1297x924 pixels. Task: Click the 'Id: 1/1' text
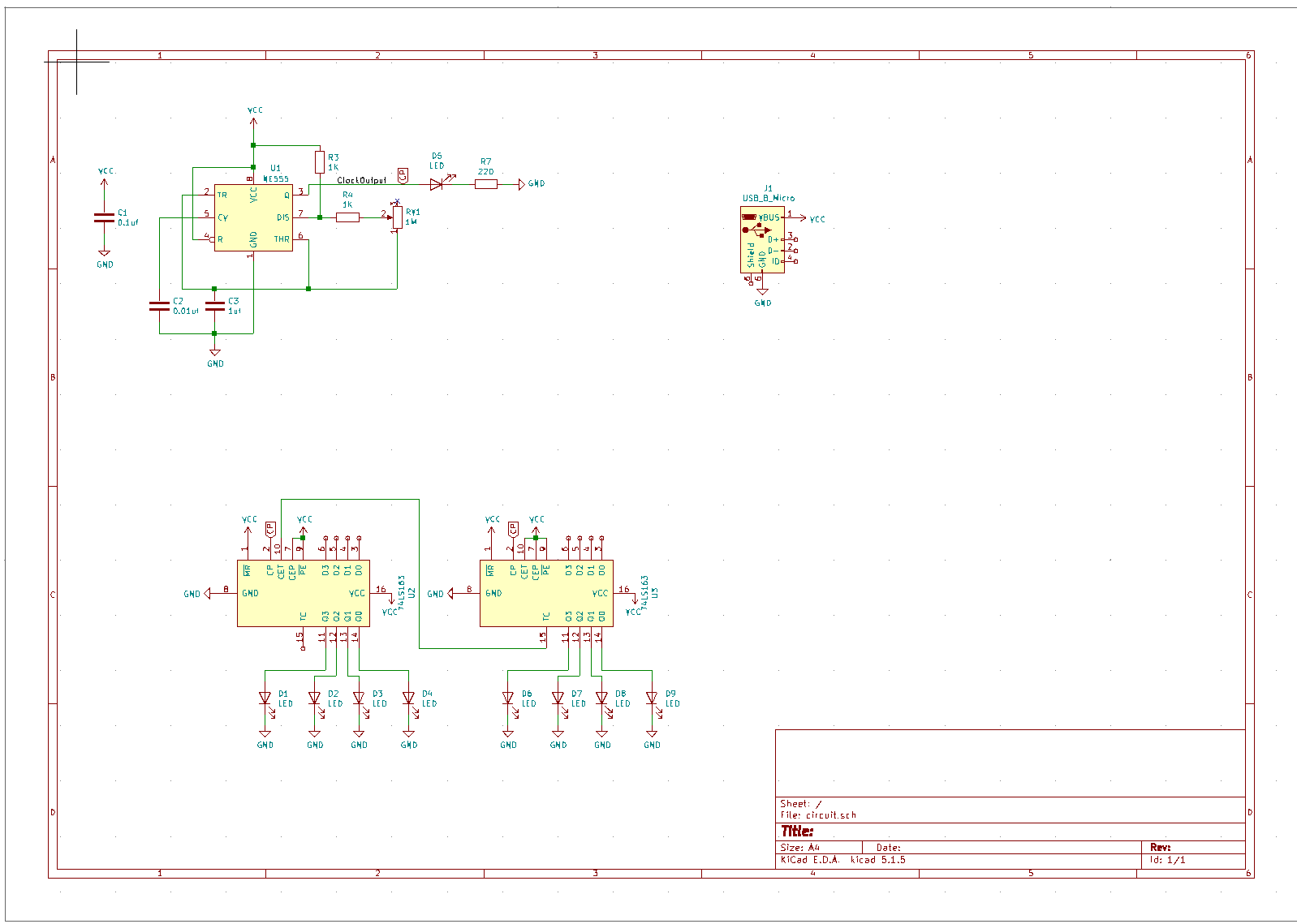[1168, 860]
